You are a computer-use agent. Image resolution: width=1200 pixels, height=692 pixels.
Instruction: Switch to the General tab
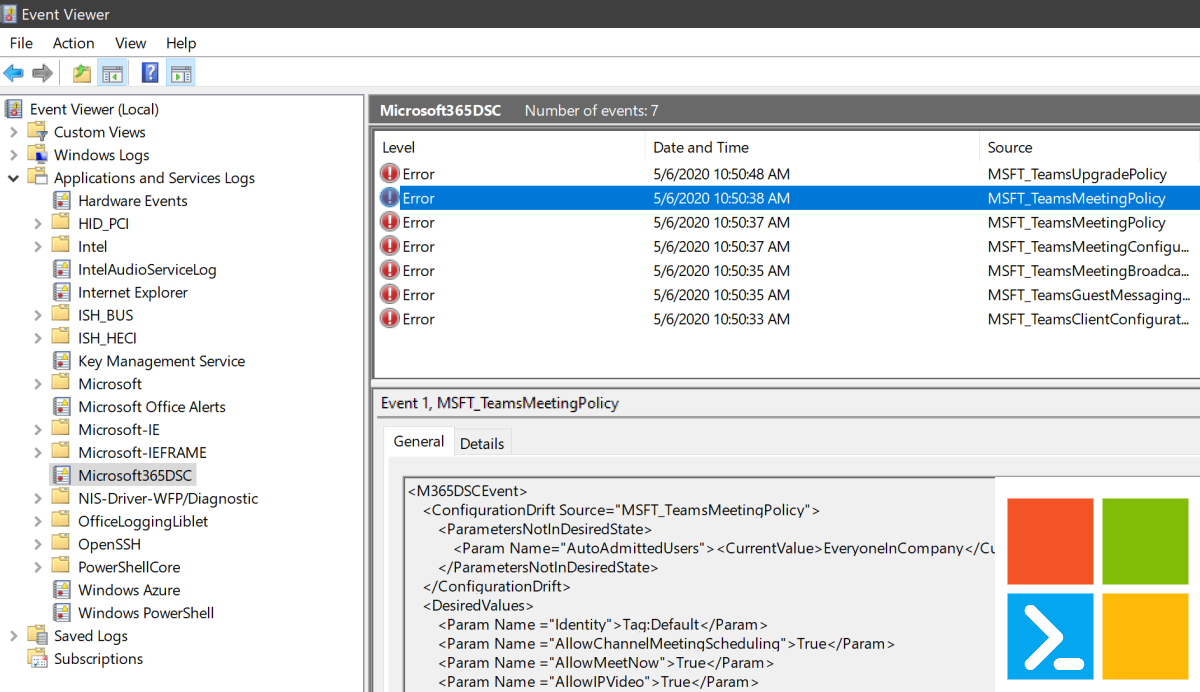click(x=419, y=442)
